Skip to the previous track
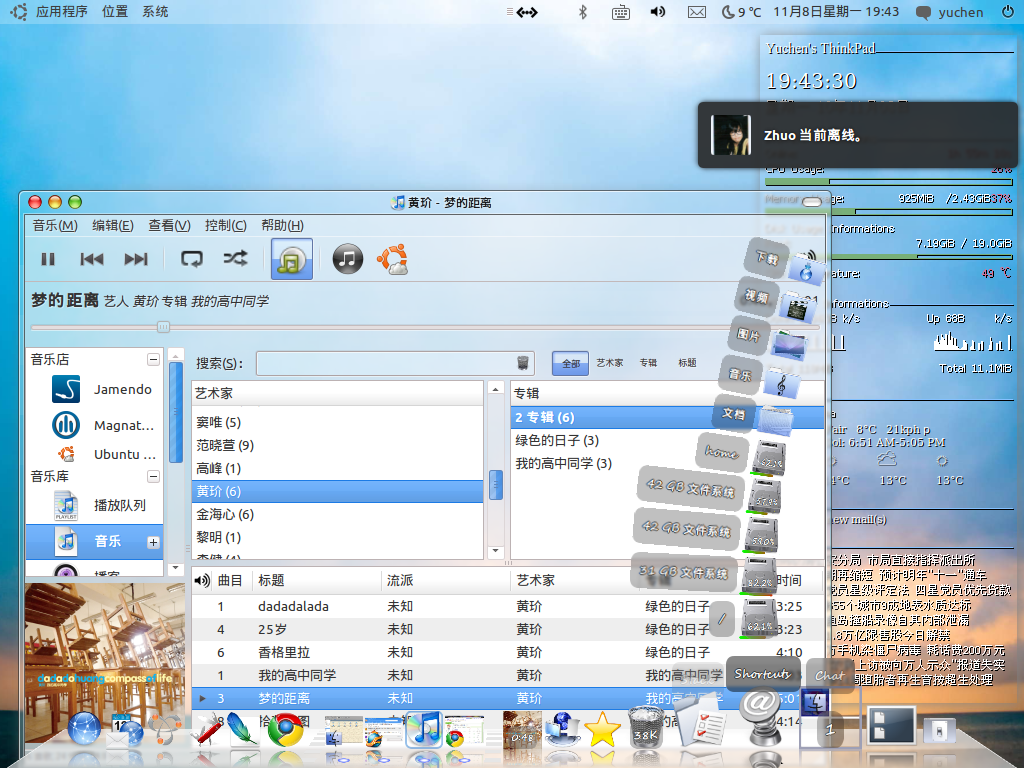The image size is (1024, 768). coord(91,259)
